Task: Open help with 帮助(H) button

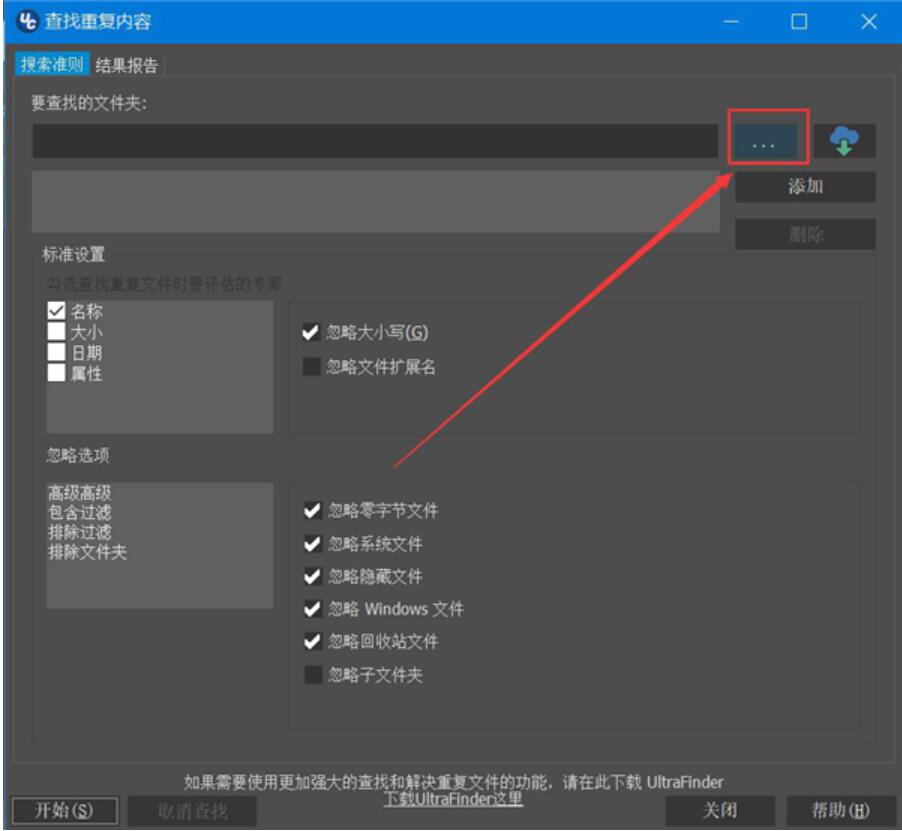Action: coord(840,811)
